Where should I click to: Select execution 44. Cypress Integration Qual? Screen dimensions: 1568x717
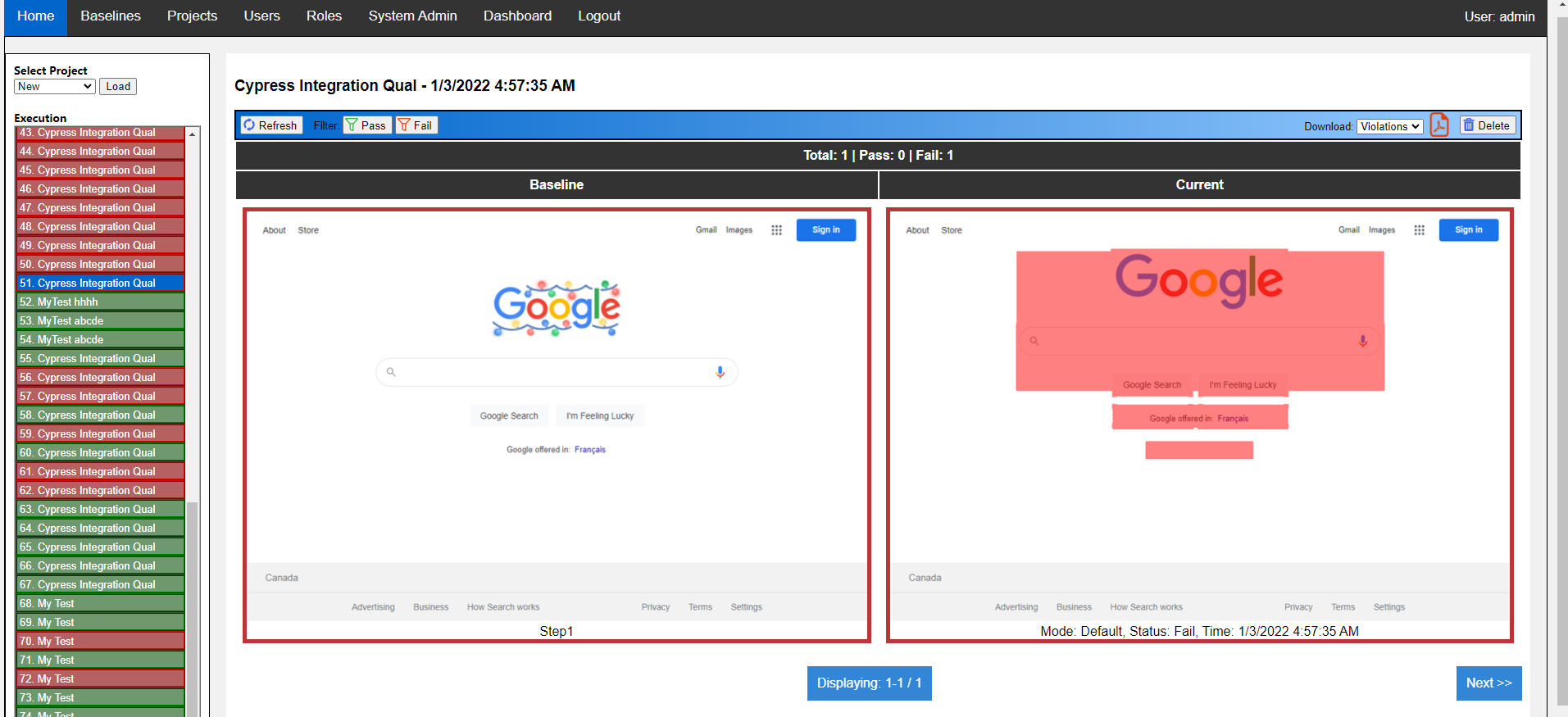(x=100, y=152)
